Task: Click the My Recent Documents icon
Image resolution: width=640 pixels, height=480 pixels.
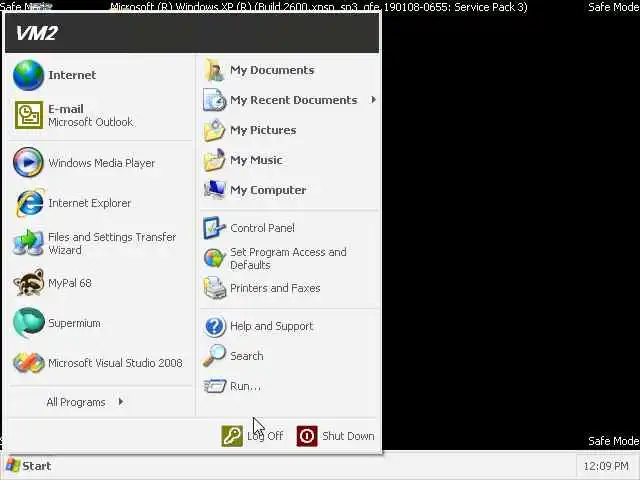Action: [215, 100]
